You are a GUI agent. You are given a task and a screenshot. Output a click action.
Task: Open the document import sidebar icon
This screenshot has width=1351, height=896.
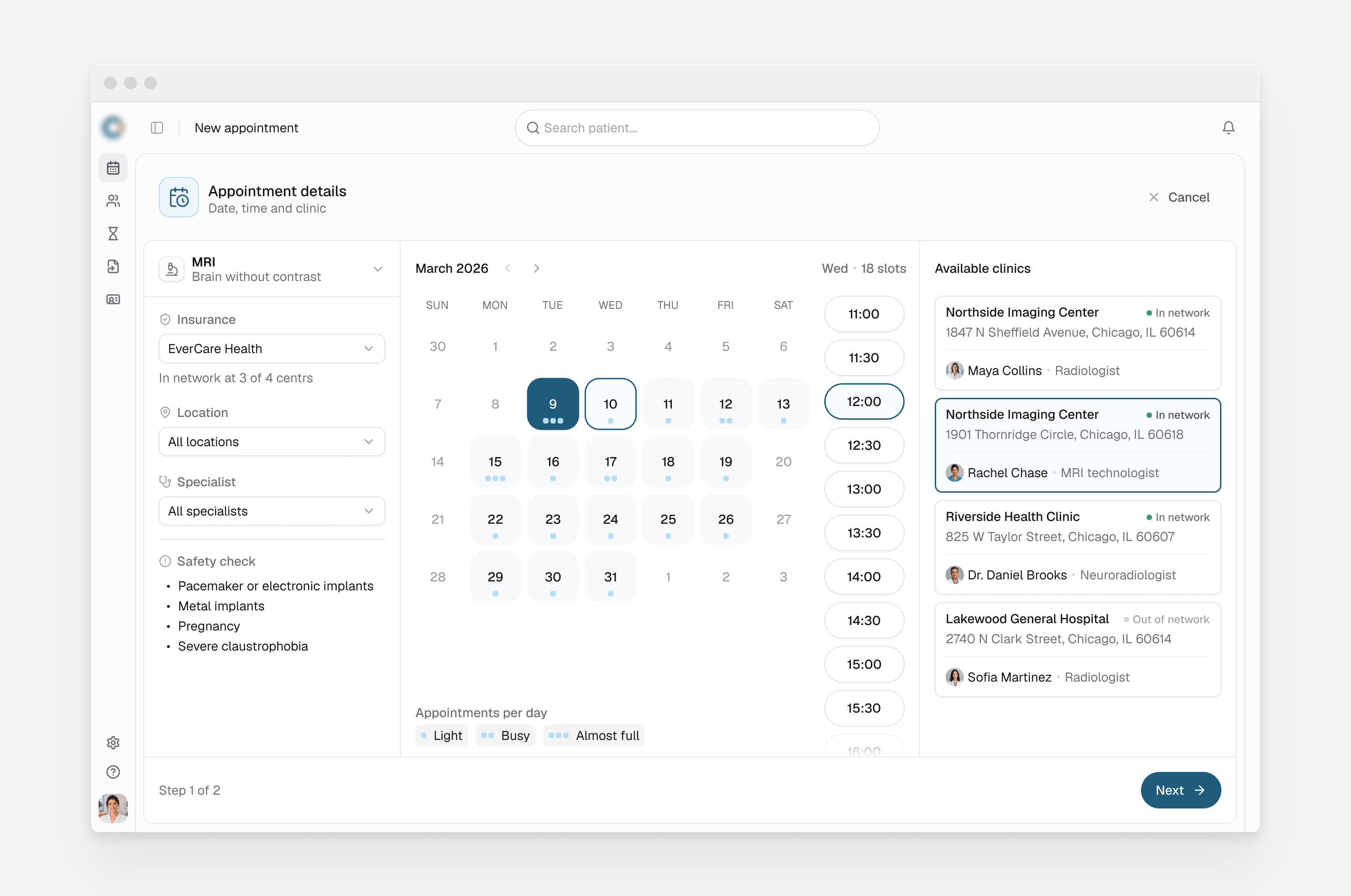click(113, 266)
